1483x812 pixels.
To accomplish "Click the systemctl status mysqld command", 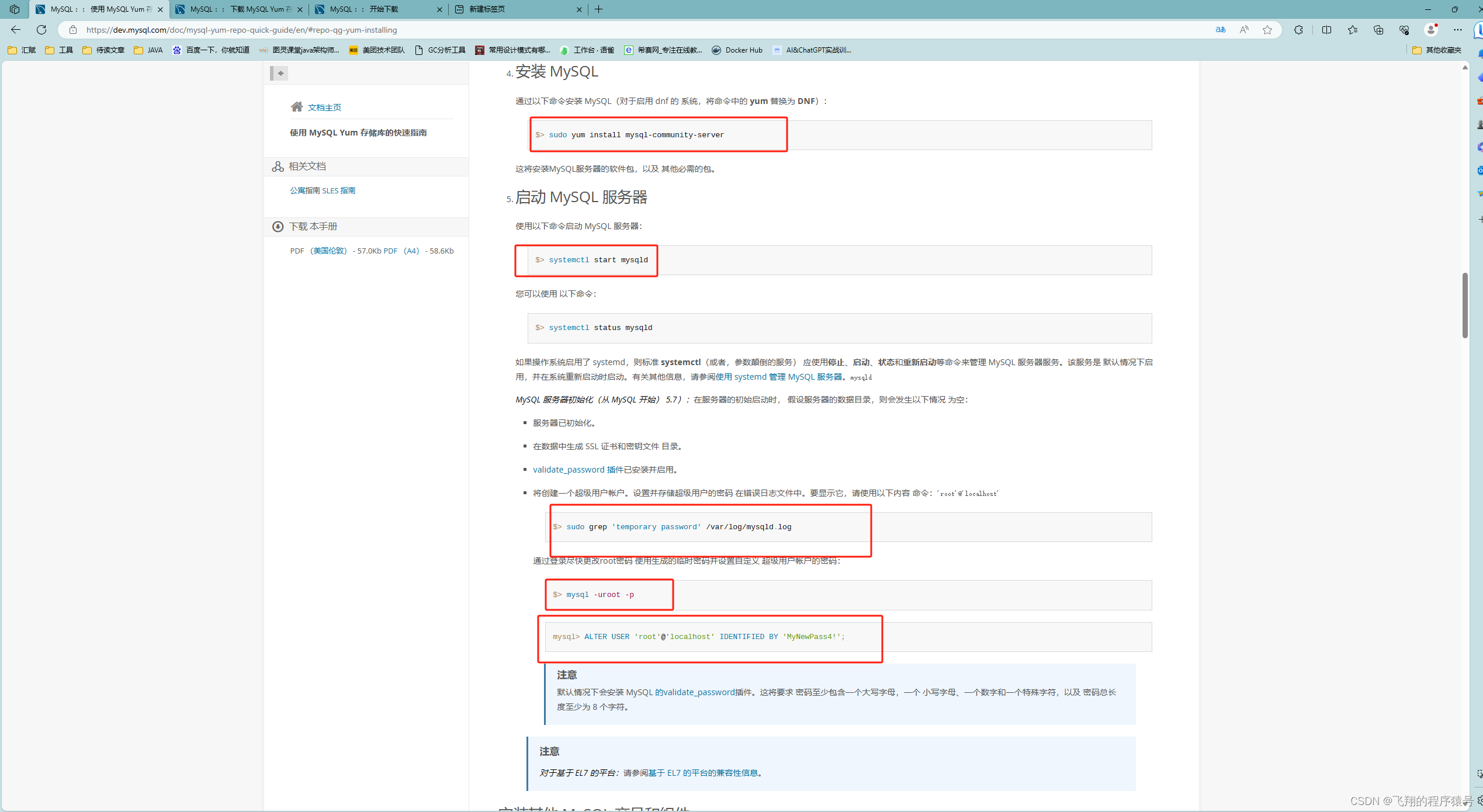I will pos(601,328).
